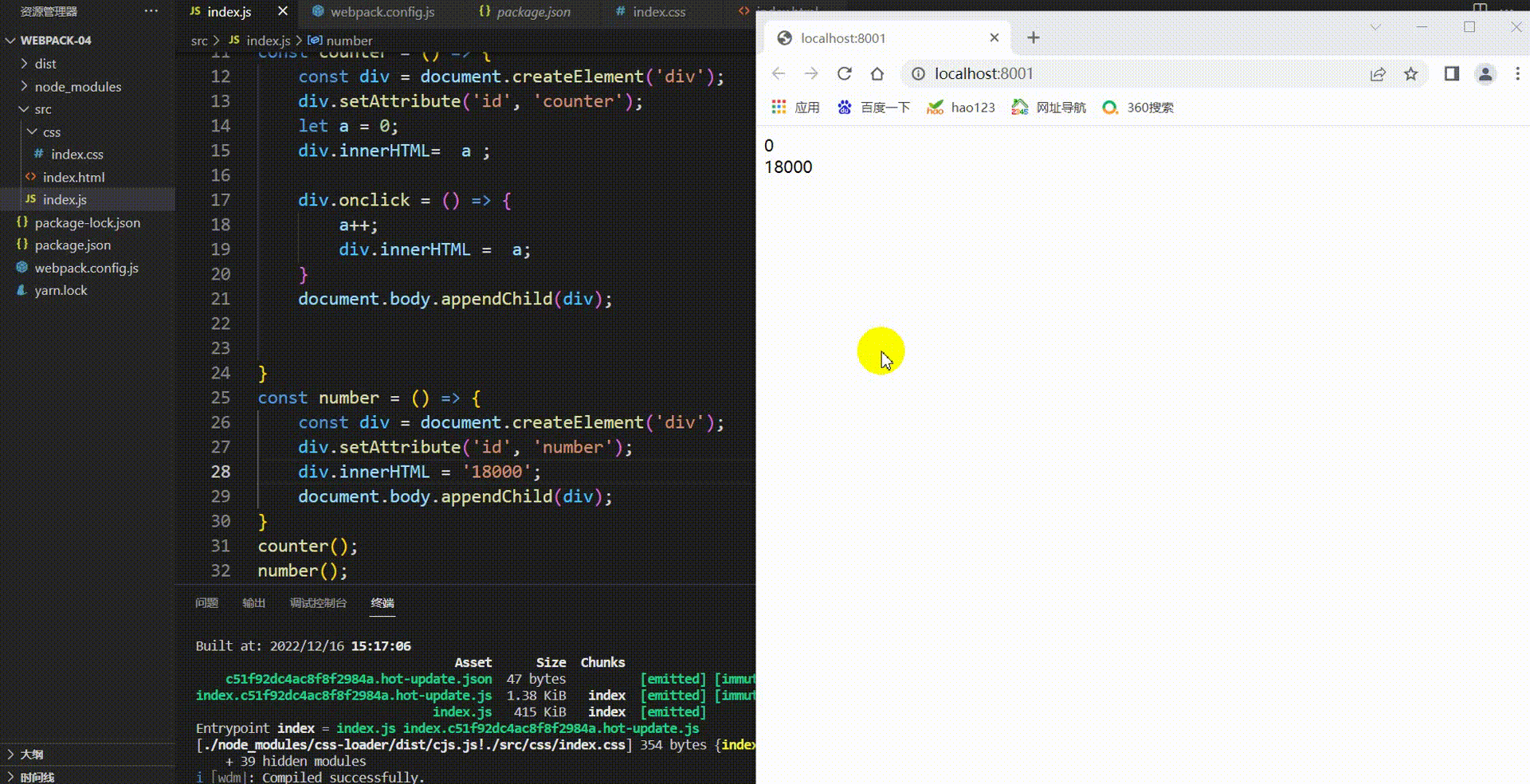Image resolution: width=1530 pixels, height=784 pixels.
Task: Click the yarn icon beside yarn.lock
Action: pyautogui.click(x=22, y=290)
